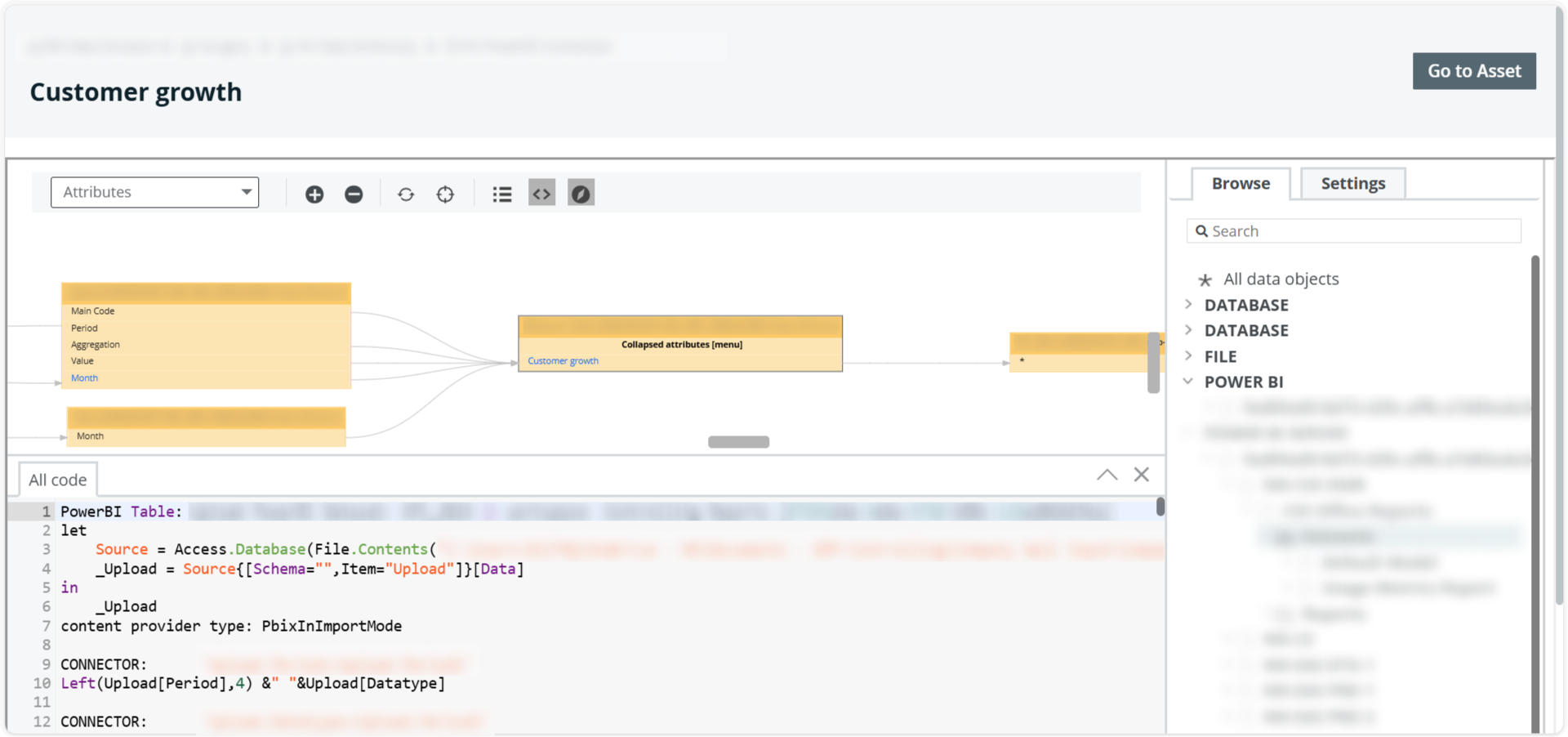Select the All data objects star
Screen dimensions: 1568x737
click(1205, 280)
